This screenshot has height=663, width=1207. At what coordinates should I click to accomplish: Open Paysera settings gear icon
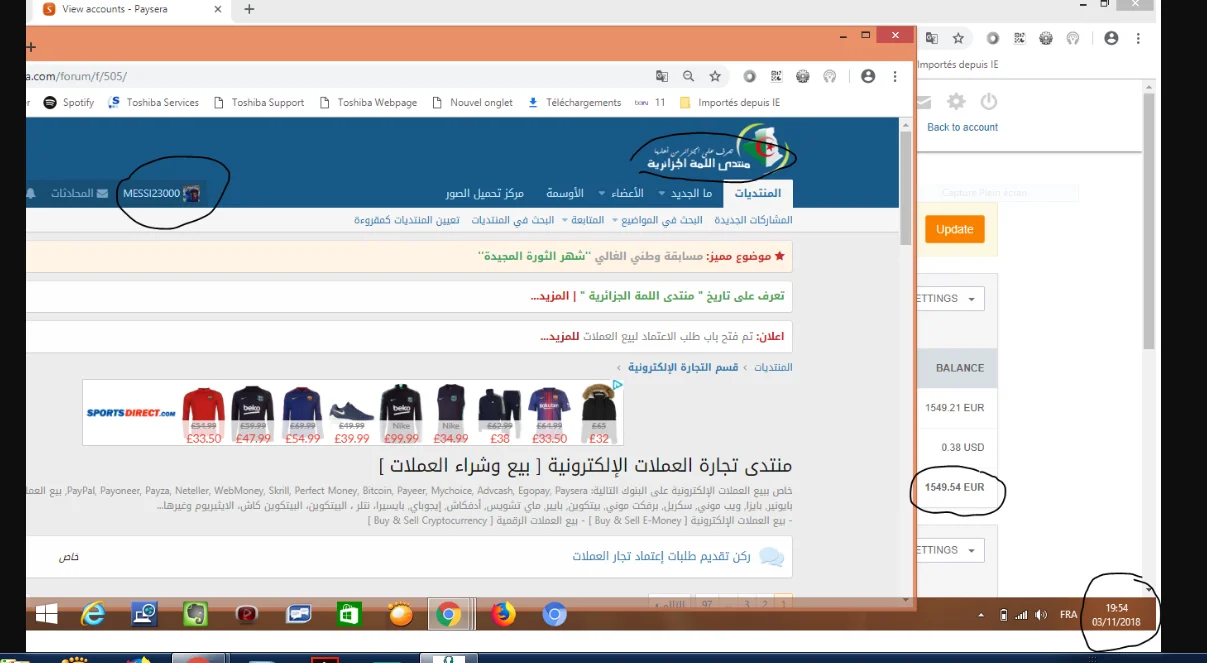[x=956, y=101]
